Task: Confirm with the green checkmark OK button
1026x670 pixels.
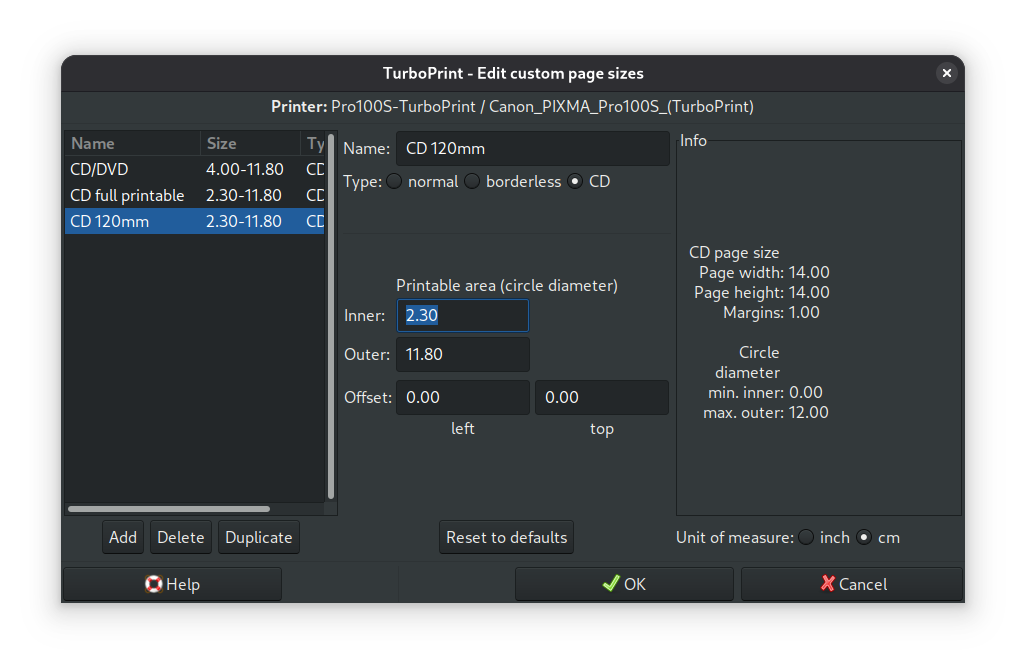Action: click(x=624, y=584)
